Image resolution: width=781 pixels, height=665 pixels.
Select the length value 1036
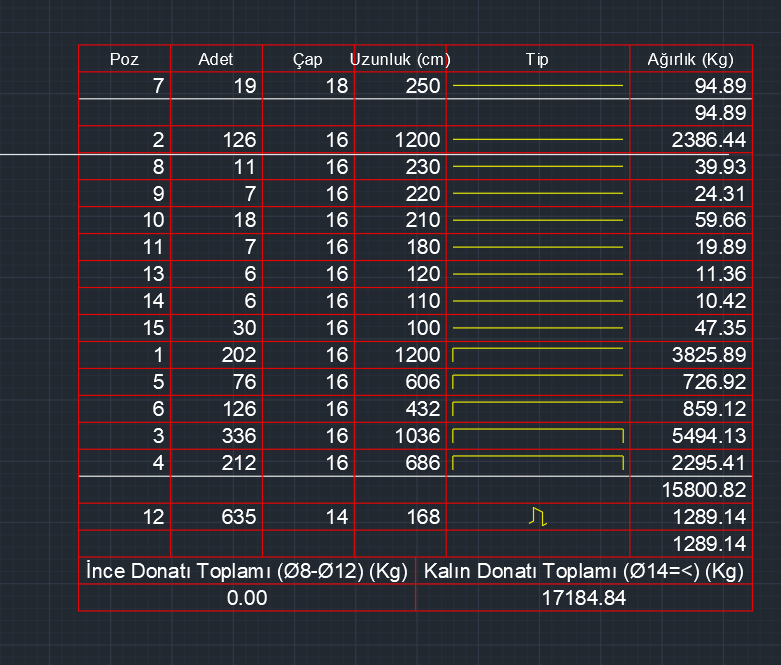coord(418,436)
